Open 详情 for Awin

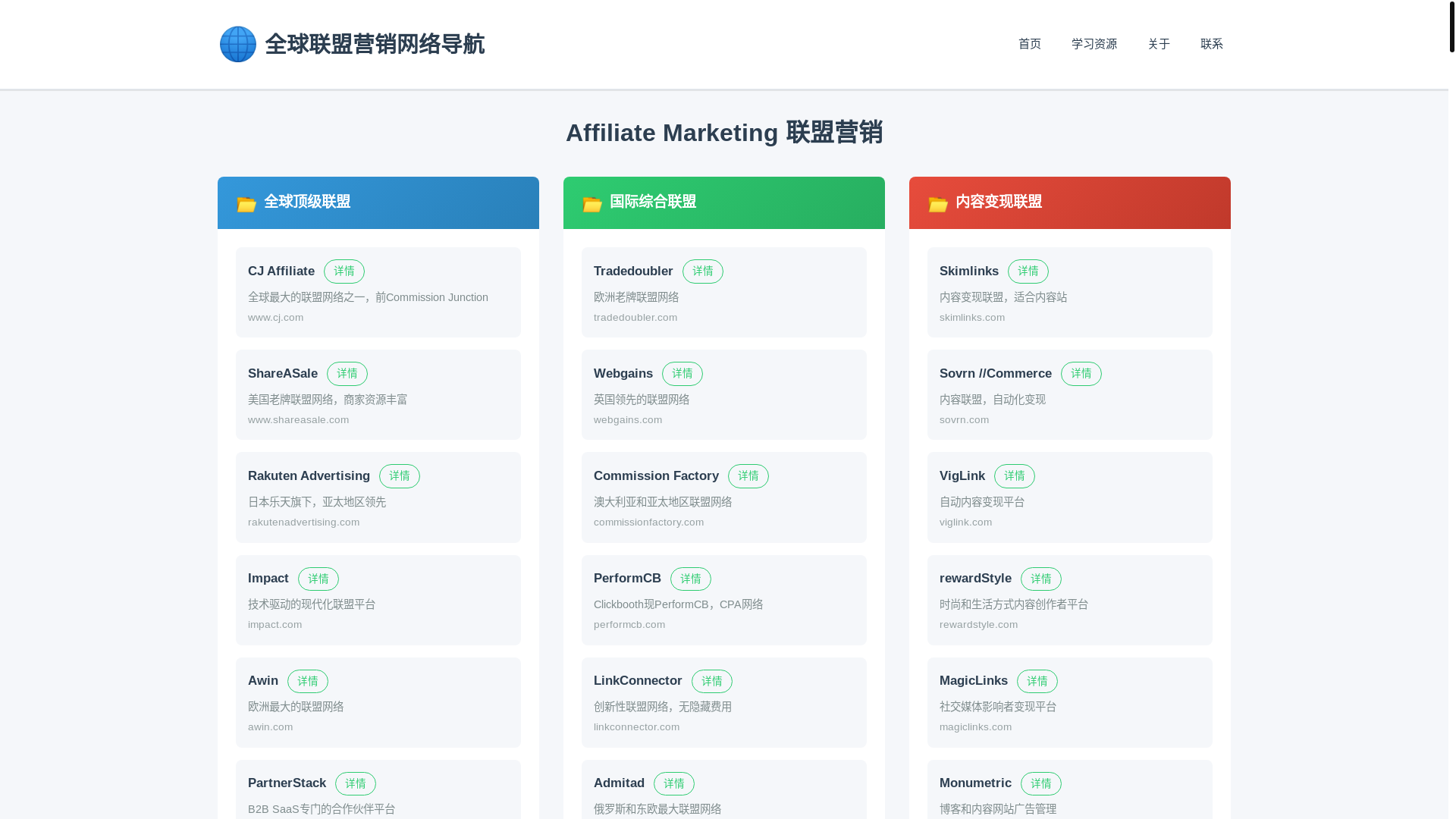tap(308, 681)
